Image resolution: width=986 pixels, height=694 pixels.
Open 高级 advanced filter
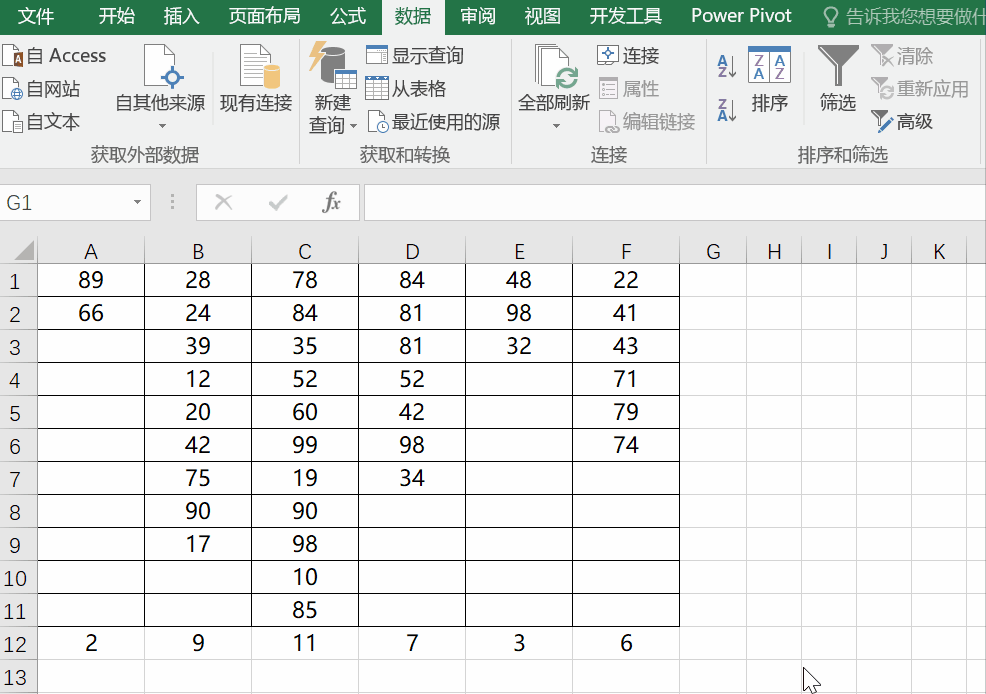(902, 121)
